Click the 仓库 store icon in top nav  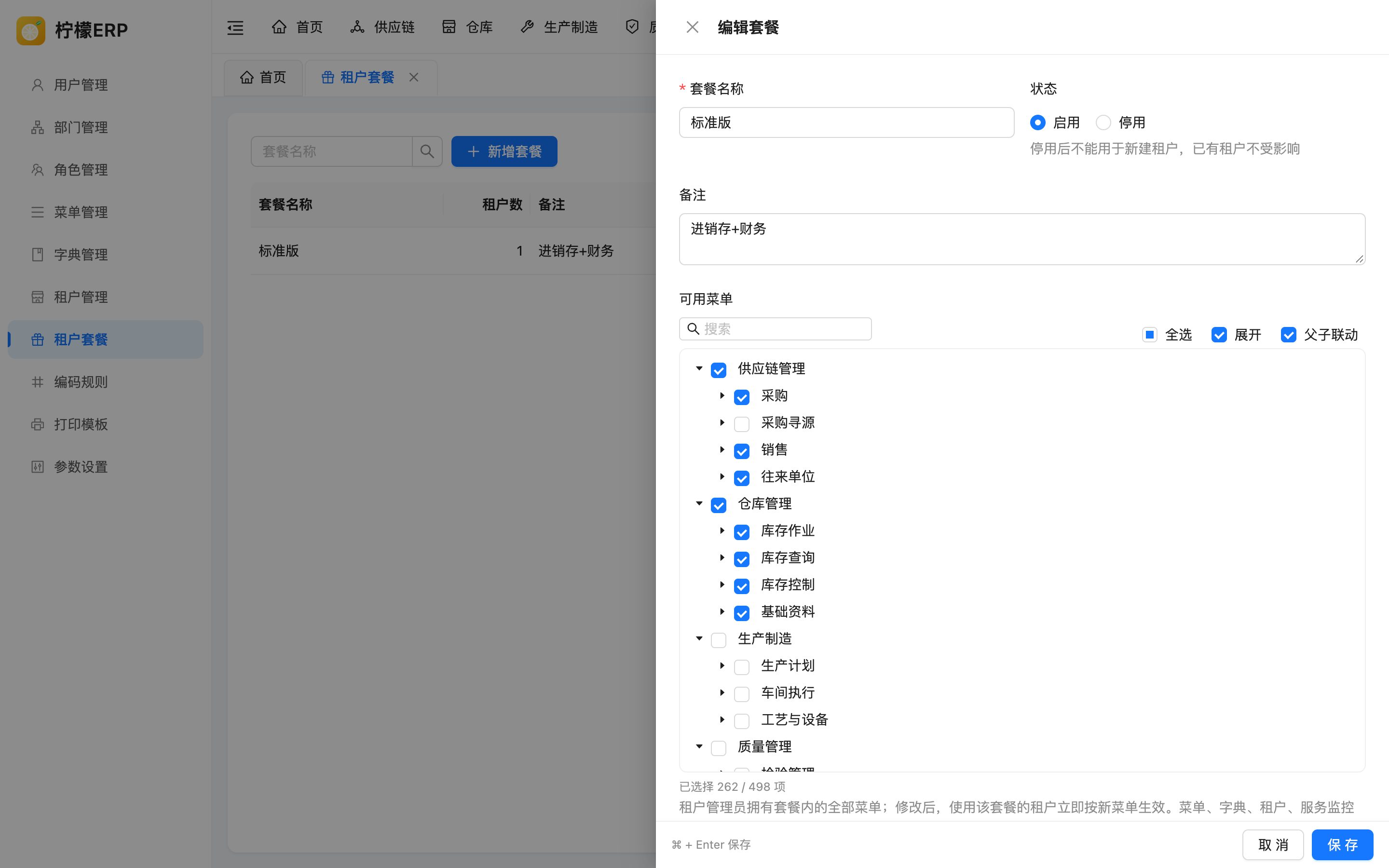click(449, 27)
